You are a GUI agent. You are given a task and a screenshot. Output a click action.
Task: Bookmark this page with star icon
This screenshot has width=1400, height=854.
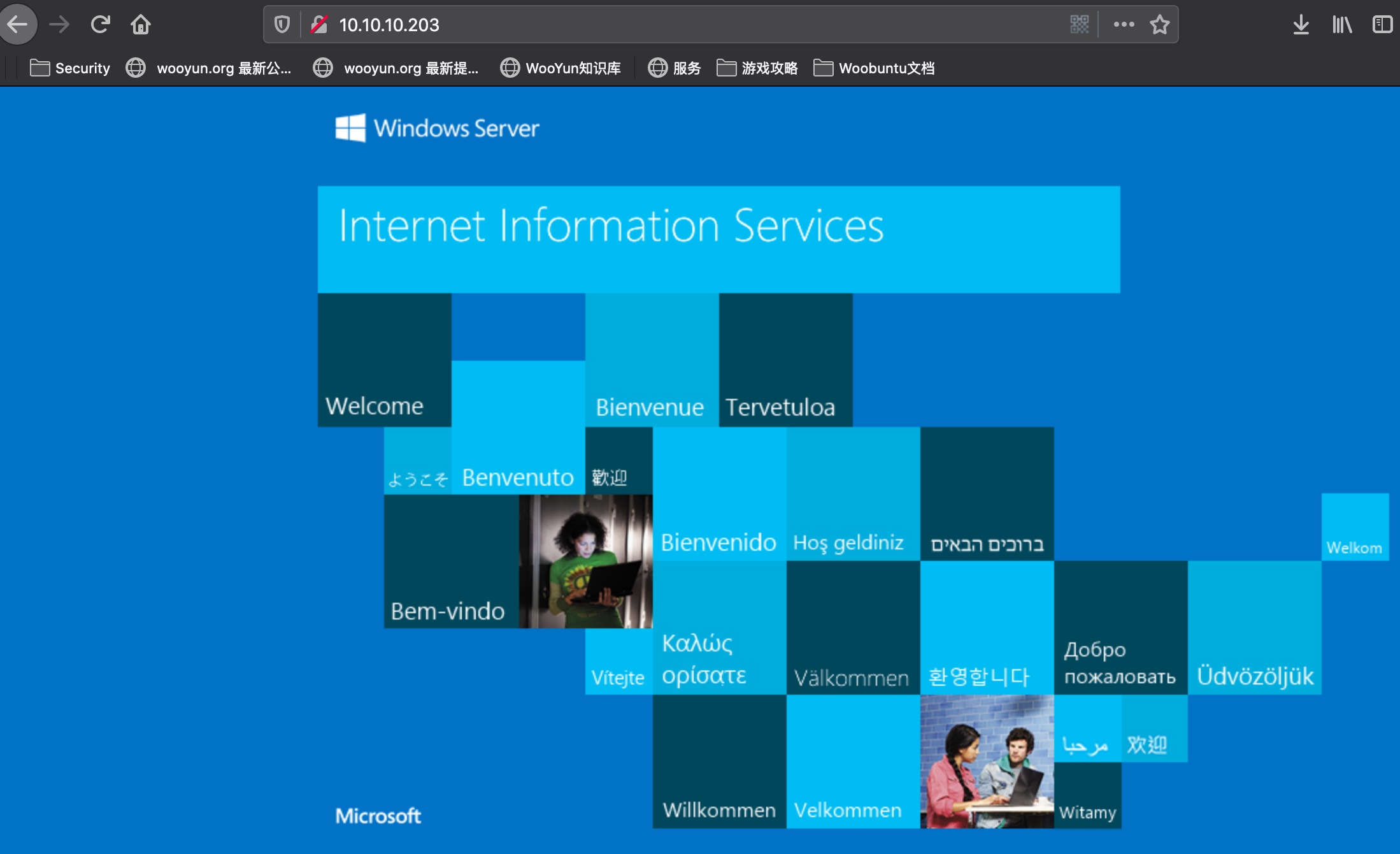pos(1159,25)
